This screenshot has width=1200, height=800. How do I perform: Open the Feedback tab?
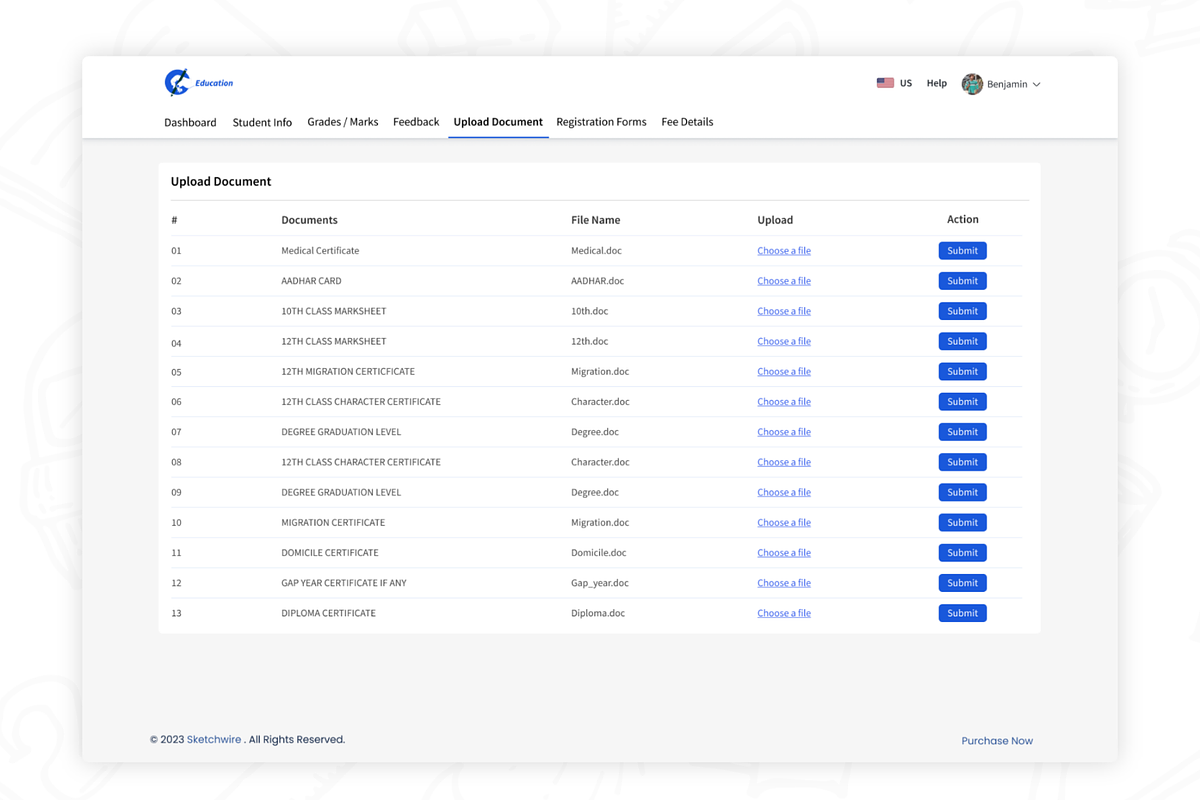pos(416,122)
